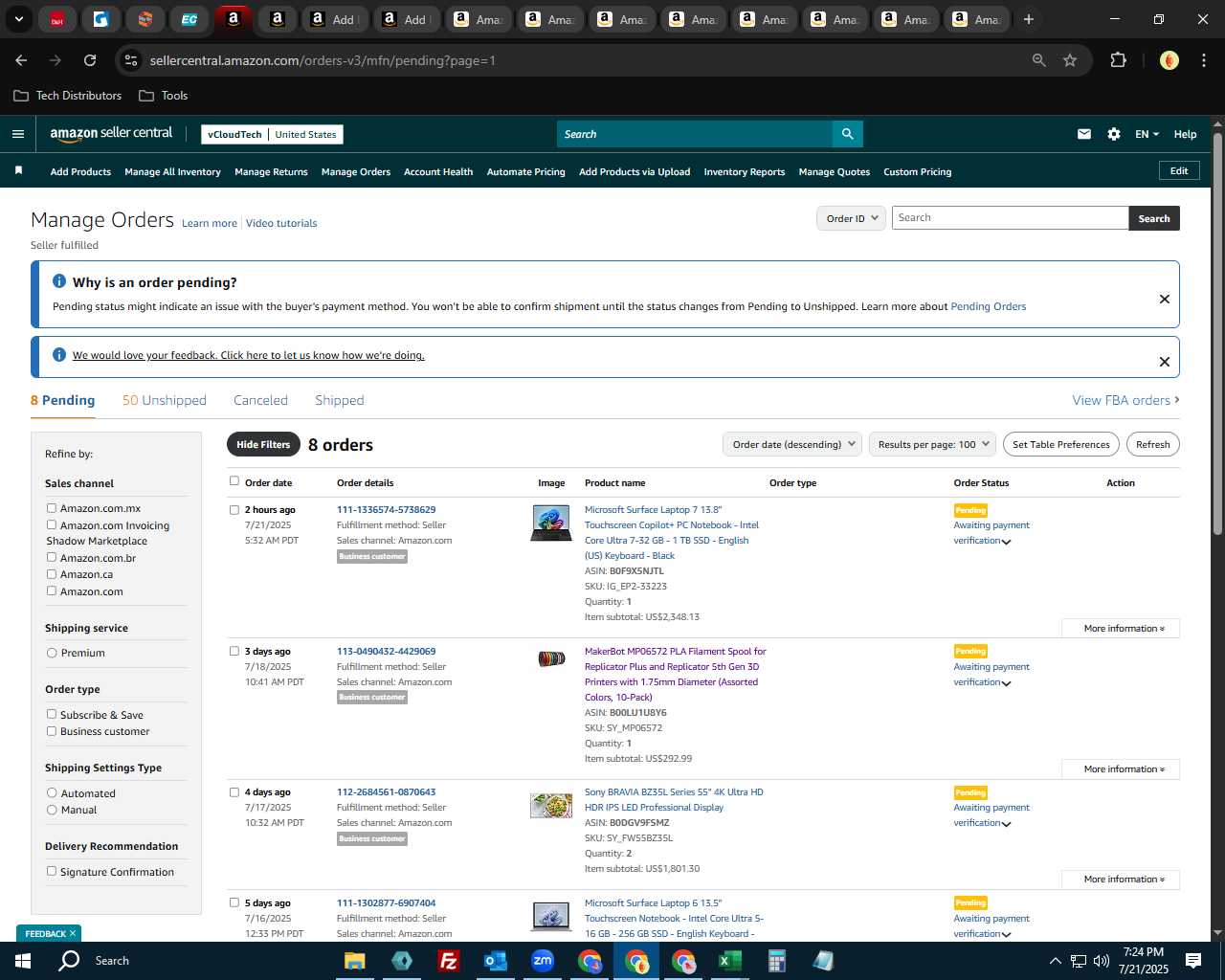
Task: Click the MakerBot filament spool thumbnail
Action: (551, 658)
